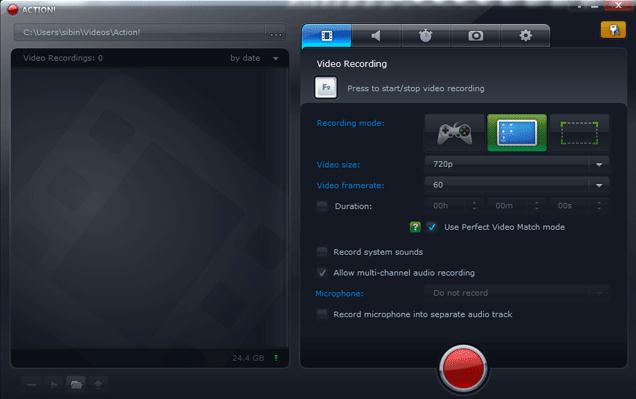636x399 pixels.
Task: Select the game recording mode gamepad icon
Action: (x=455, y=133)
